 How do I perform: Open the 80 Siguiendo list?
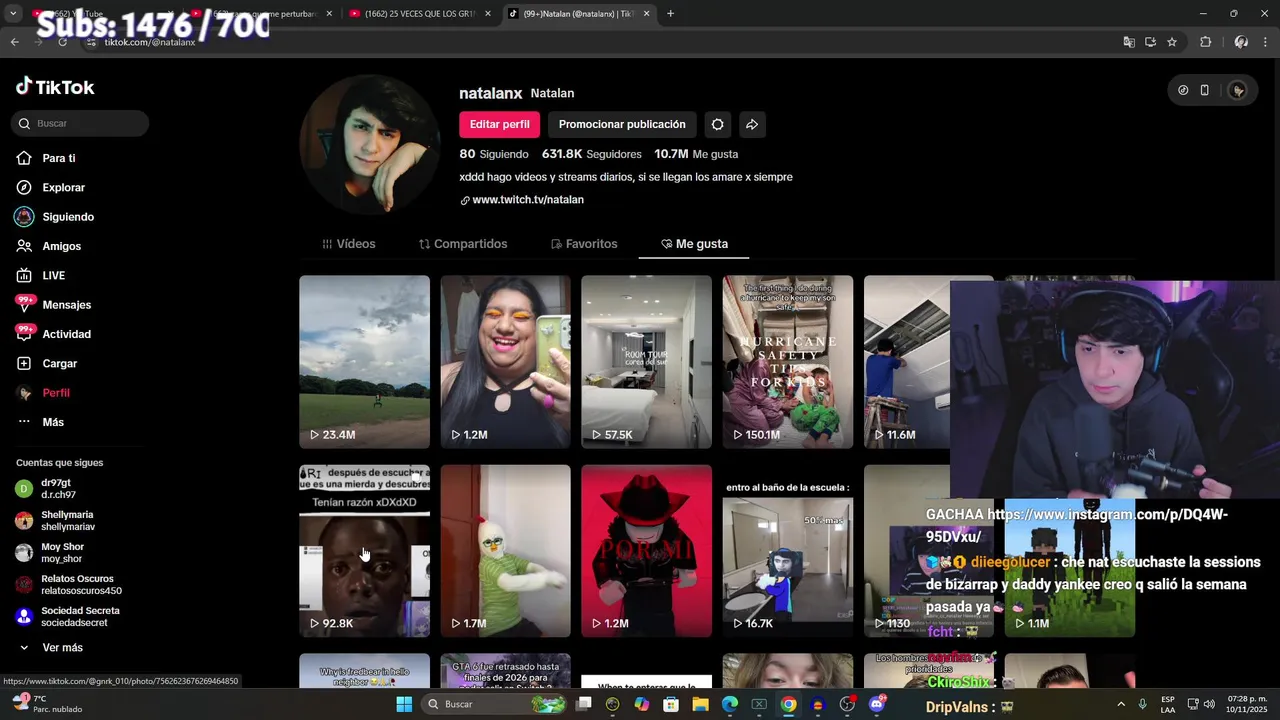point(494,154)
